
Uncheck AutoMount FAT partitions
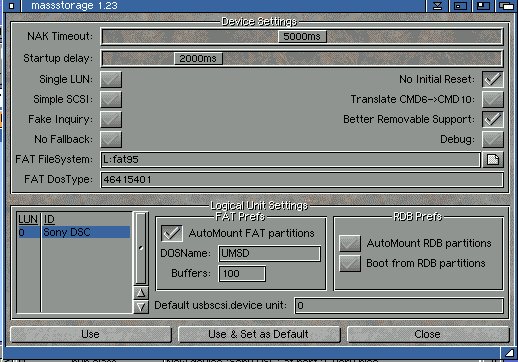coord(172,233)
